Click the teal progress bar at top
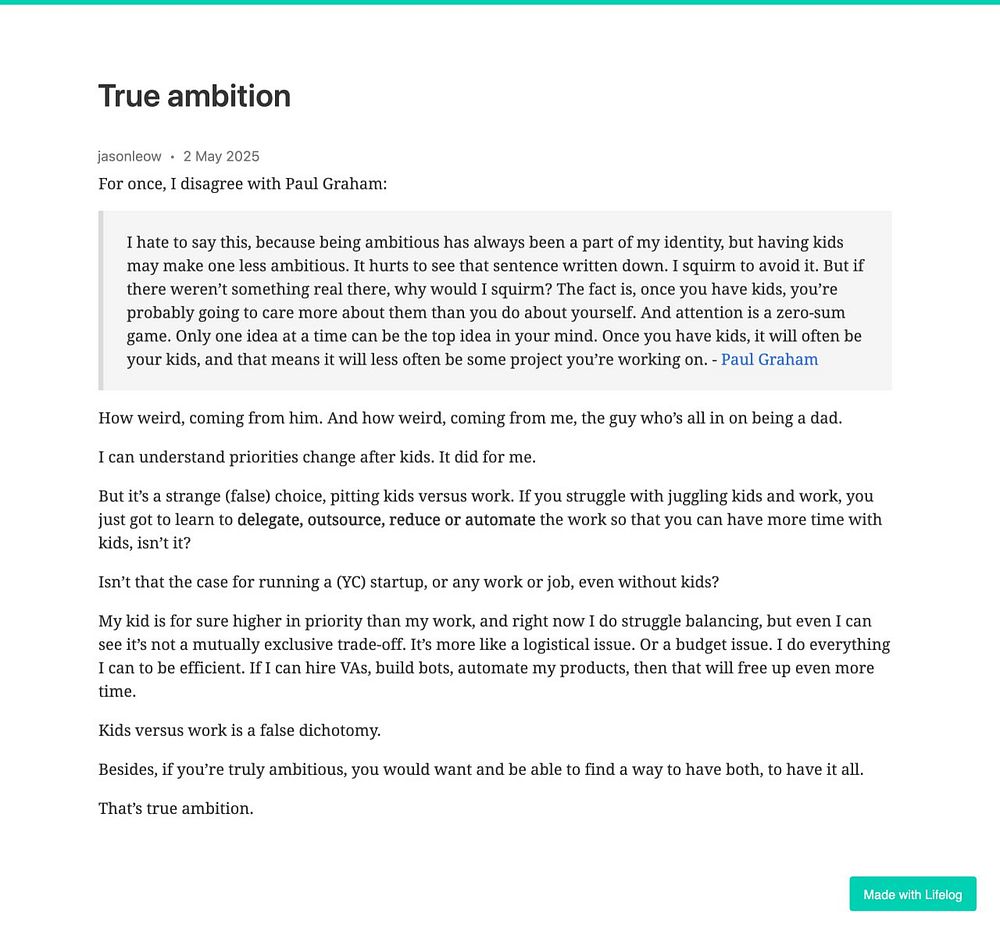Viewport: 1000px width, 931px height. pos(500,2)
